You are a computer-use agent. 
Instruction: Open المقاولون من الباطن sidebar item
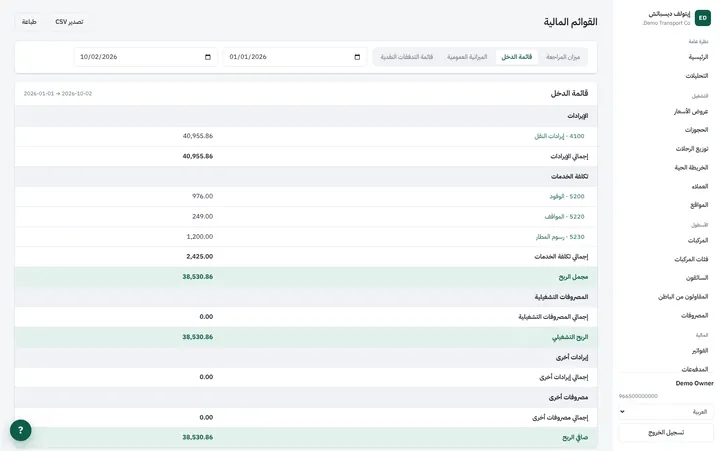point(683,297)
